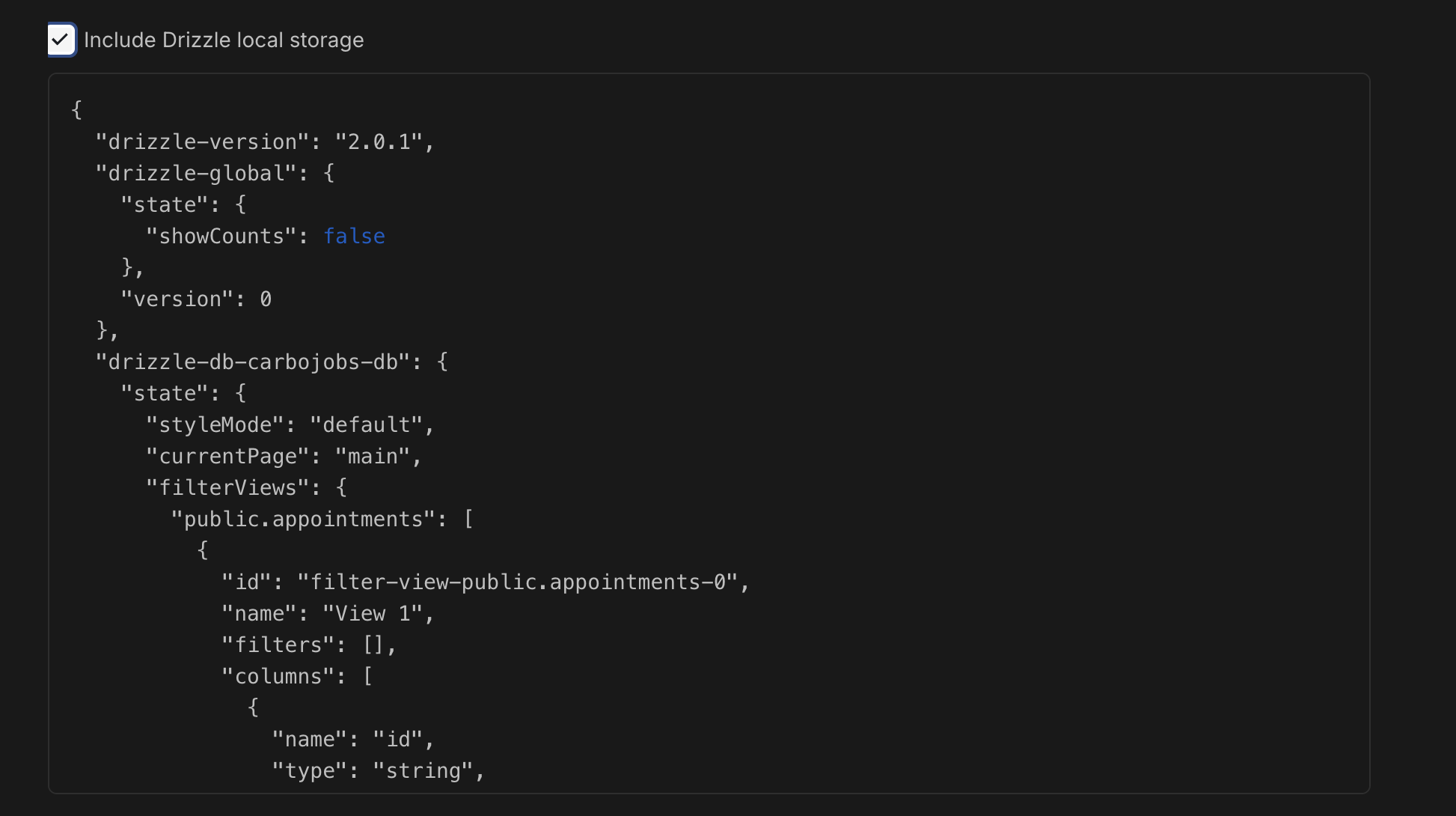Viewport: 1456px width, 816px height.
Task: Click the "version": 0 line
Action: tap(196, 299)
